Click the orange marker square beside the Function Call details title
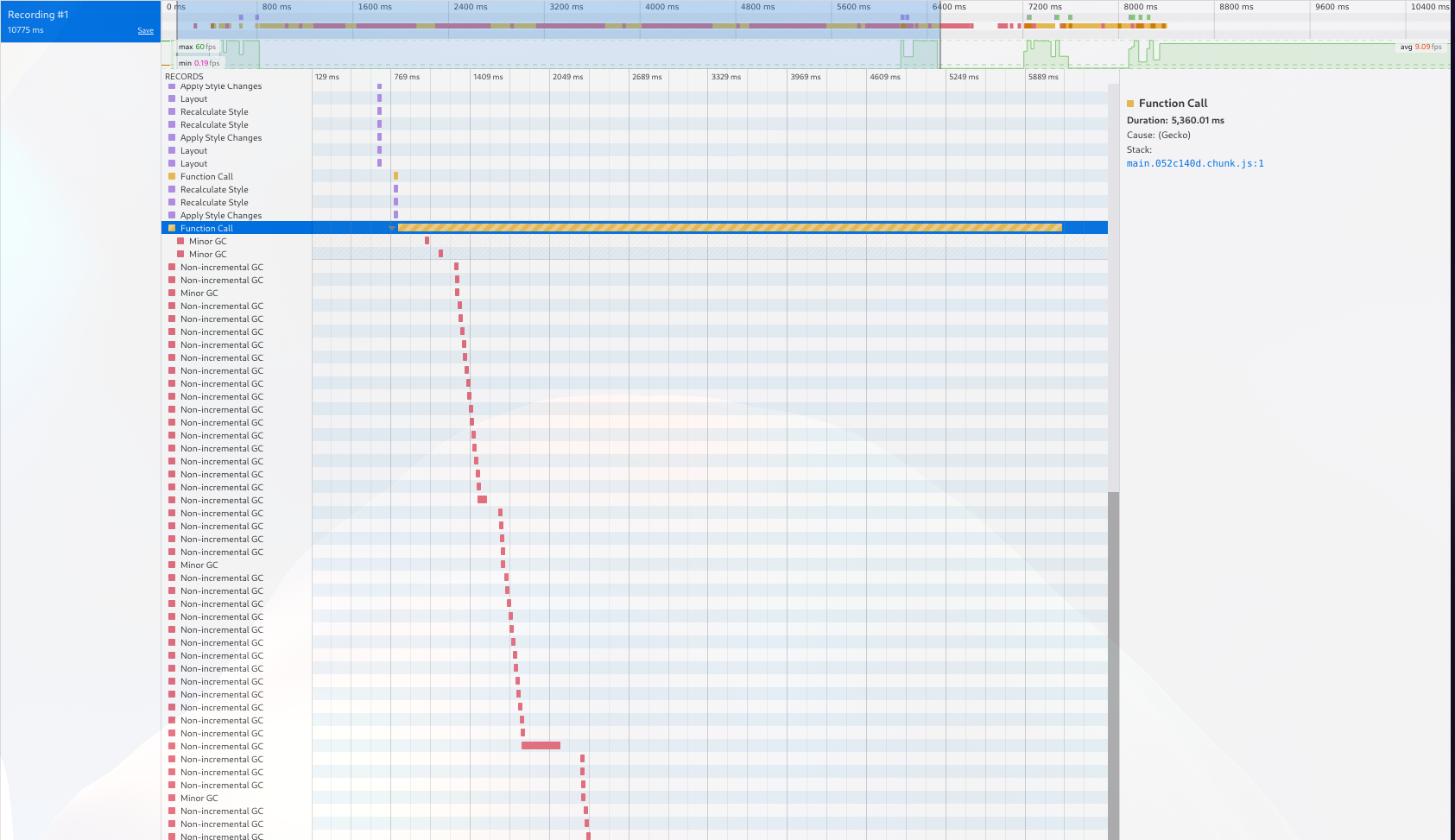Viewport: 1455px width, 840px height. pyautogui.click(x=1130, y=104)
